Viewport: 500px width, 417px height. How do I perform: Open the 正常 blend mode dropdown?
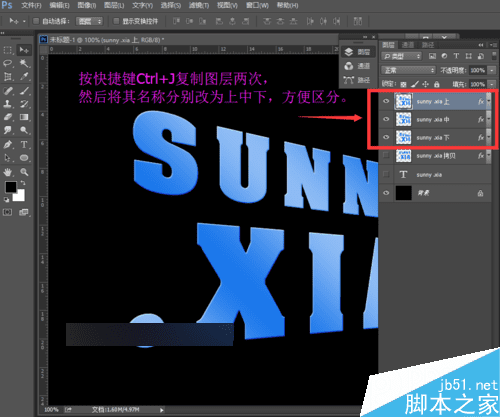[x=408, y=70]
